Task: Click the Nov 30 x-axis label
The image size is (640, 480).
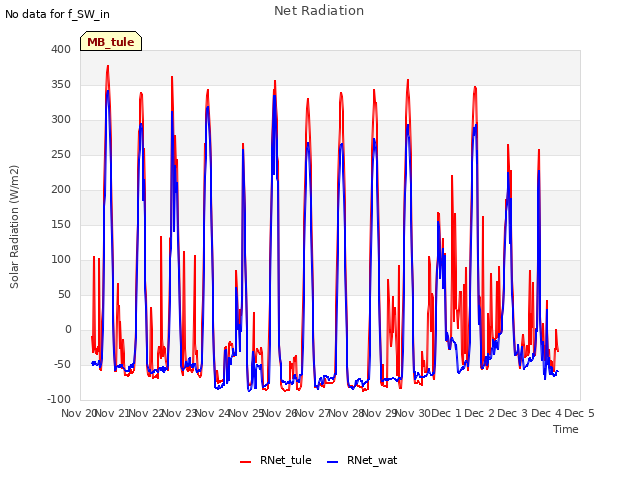Action: (x=413, y=413)
